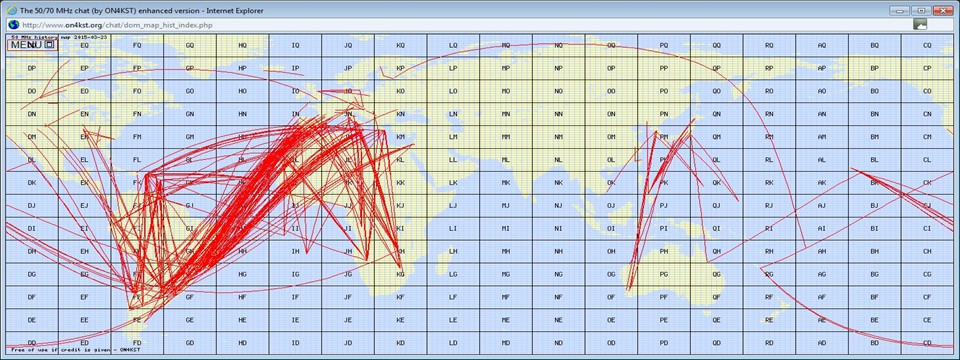Select the RJ grid square on the map

pos(769,206)
